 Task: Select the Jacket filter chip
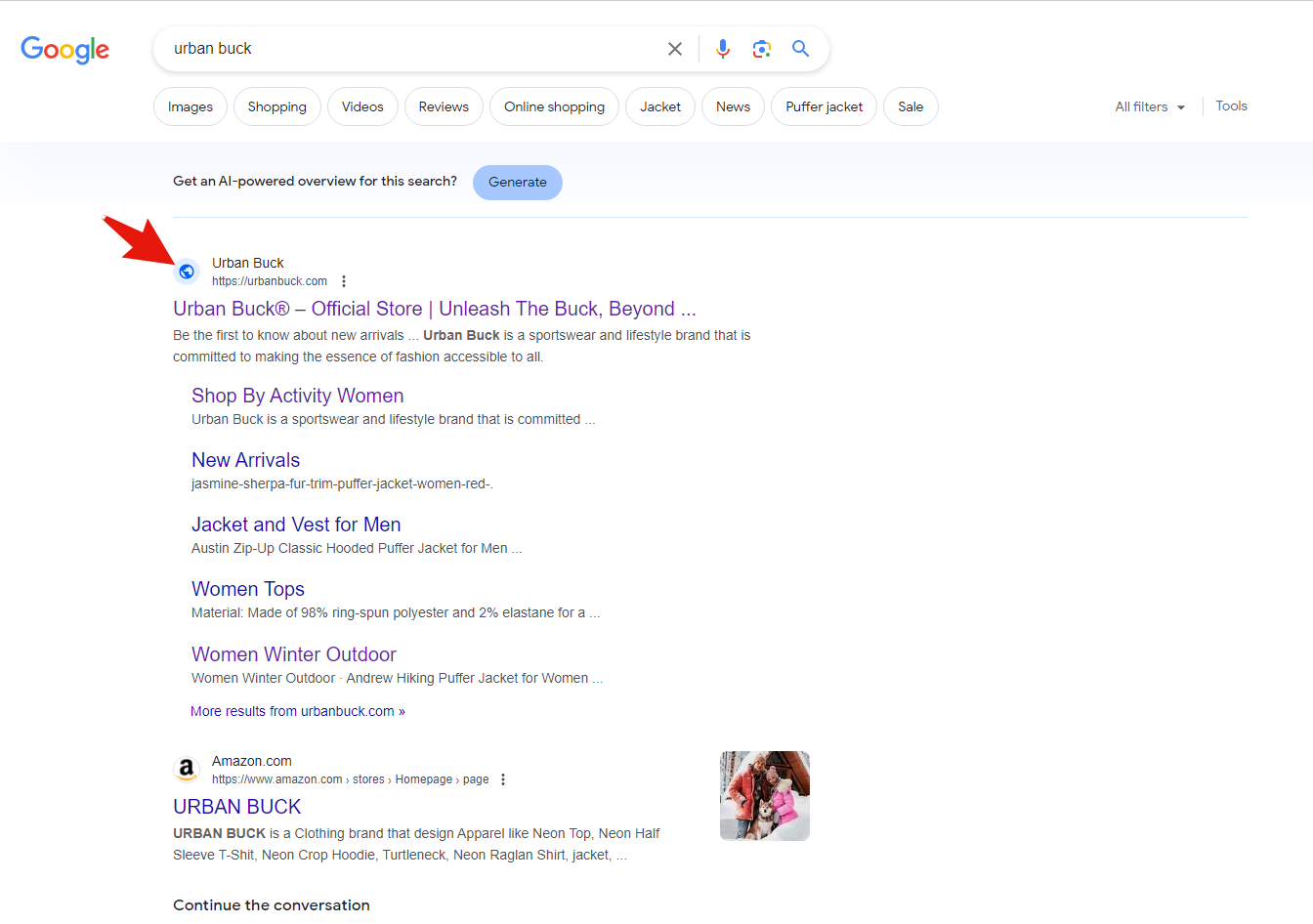pos(660,106)
